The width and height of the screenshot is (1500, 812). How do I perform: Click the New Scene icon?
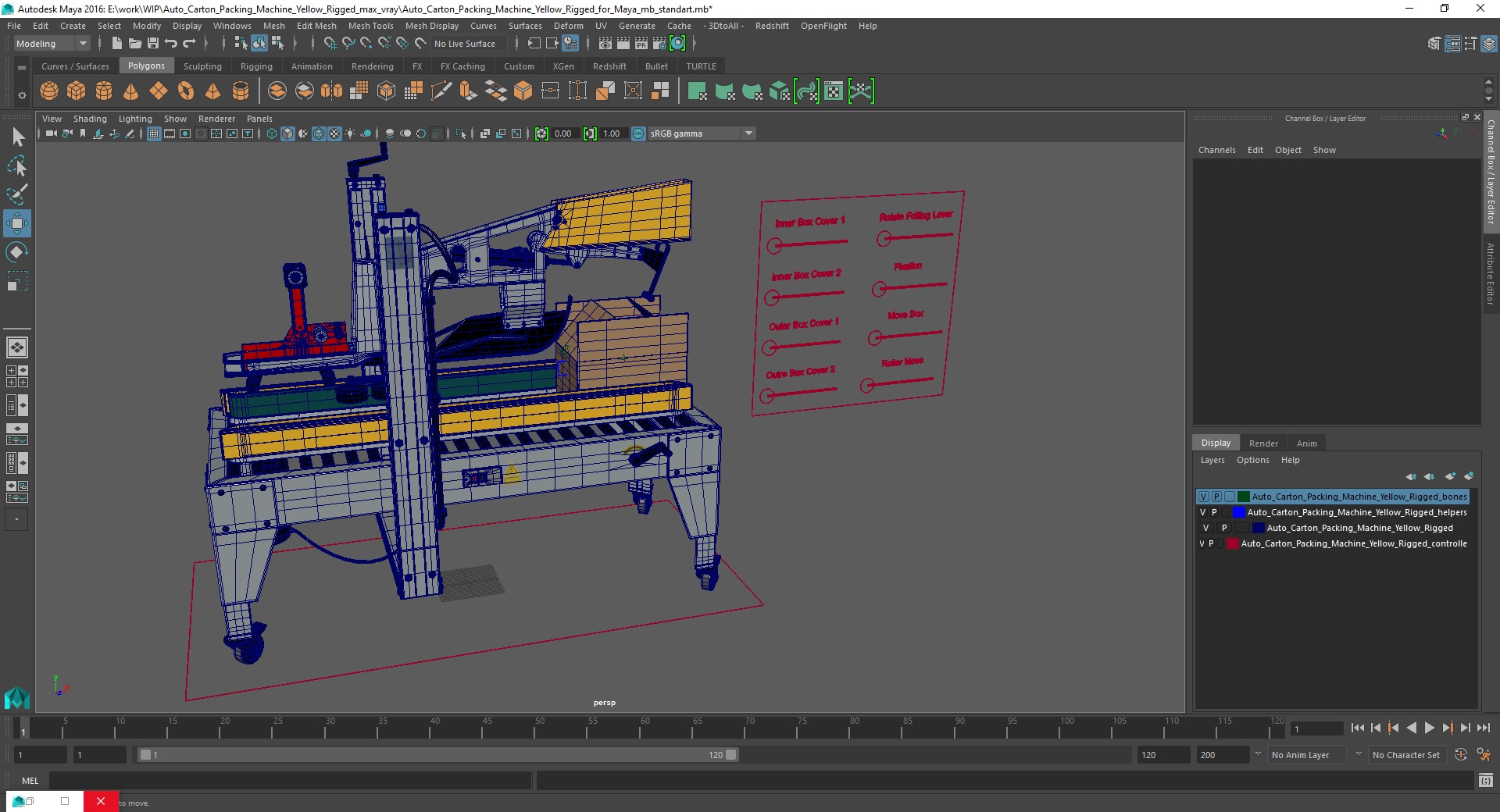(x=117, y=44)
